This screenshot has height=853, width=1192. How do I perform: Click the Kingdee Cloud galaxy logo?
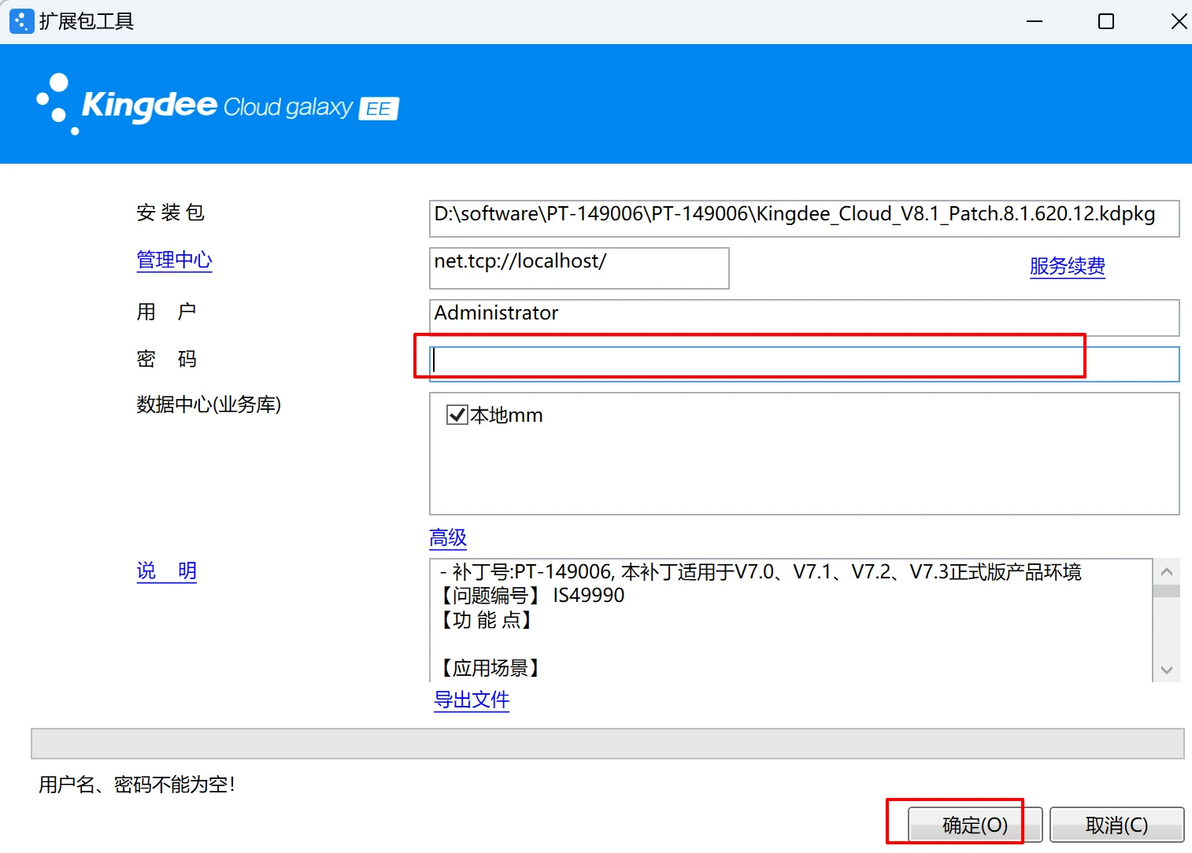(x=217, y=105)
